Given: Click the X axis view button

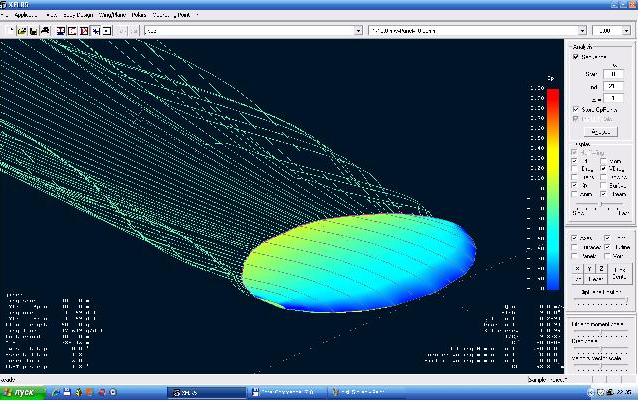Looking at the screenshot, I should click(577, 268).
